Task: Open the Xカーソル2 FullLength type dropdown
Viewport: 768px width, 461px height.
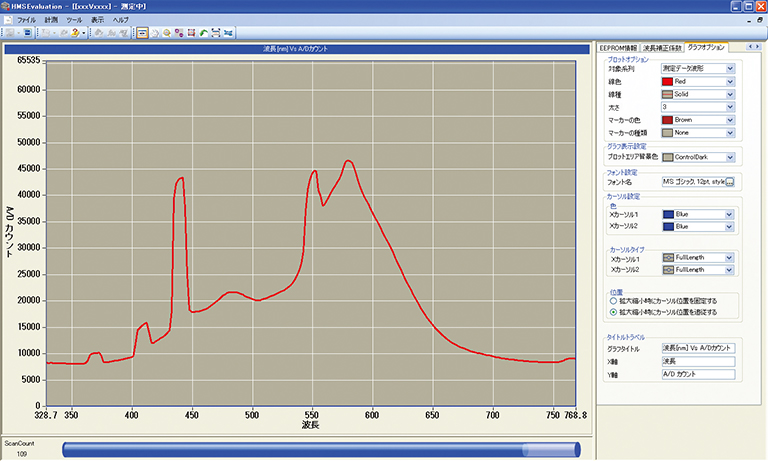Action: pyautogui.click(x=729, y=270)
